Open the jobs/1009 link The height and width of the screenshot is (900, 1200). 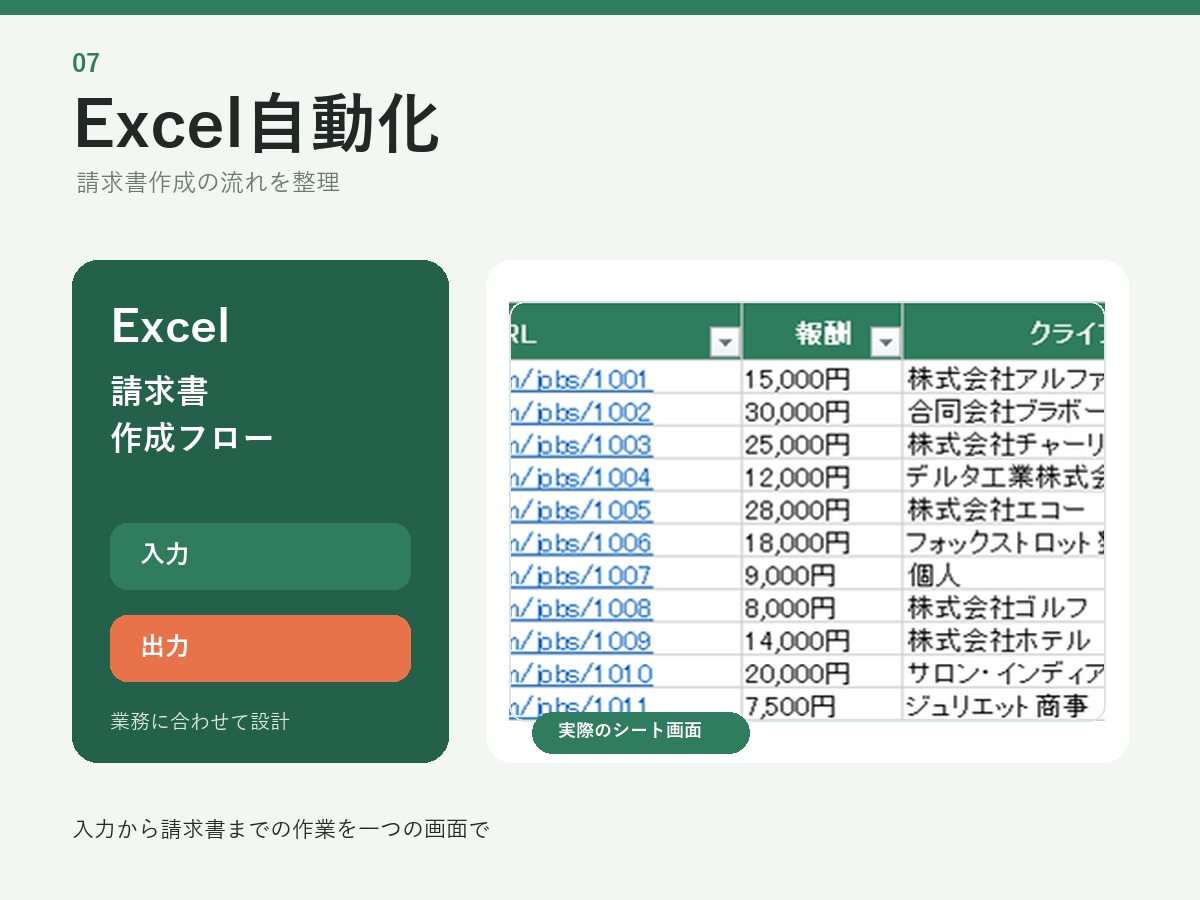581,641
